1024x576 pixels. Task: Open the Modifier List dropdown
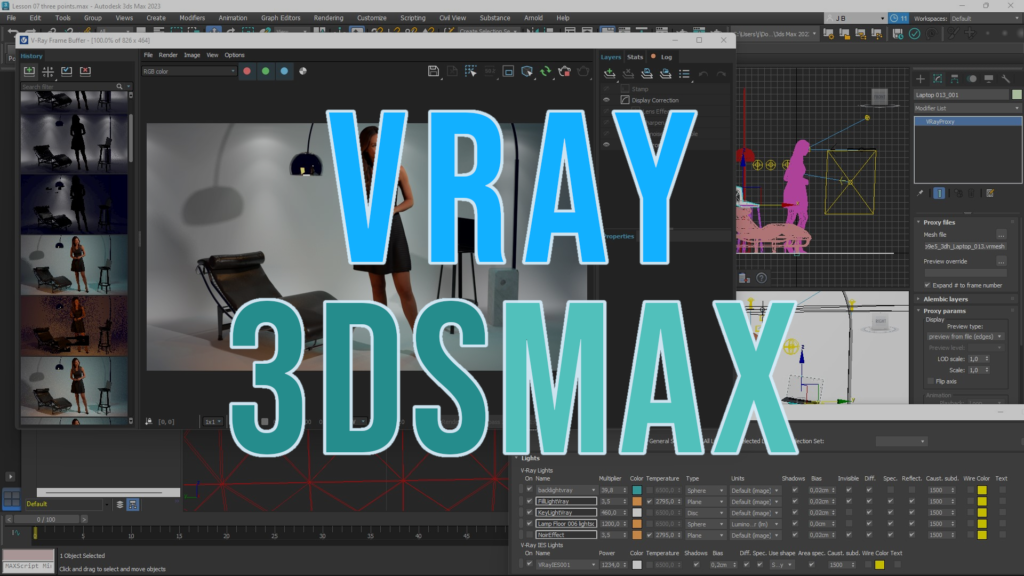coord(967,108)
